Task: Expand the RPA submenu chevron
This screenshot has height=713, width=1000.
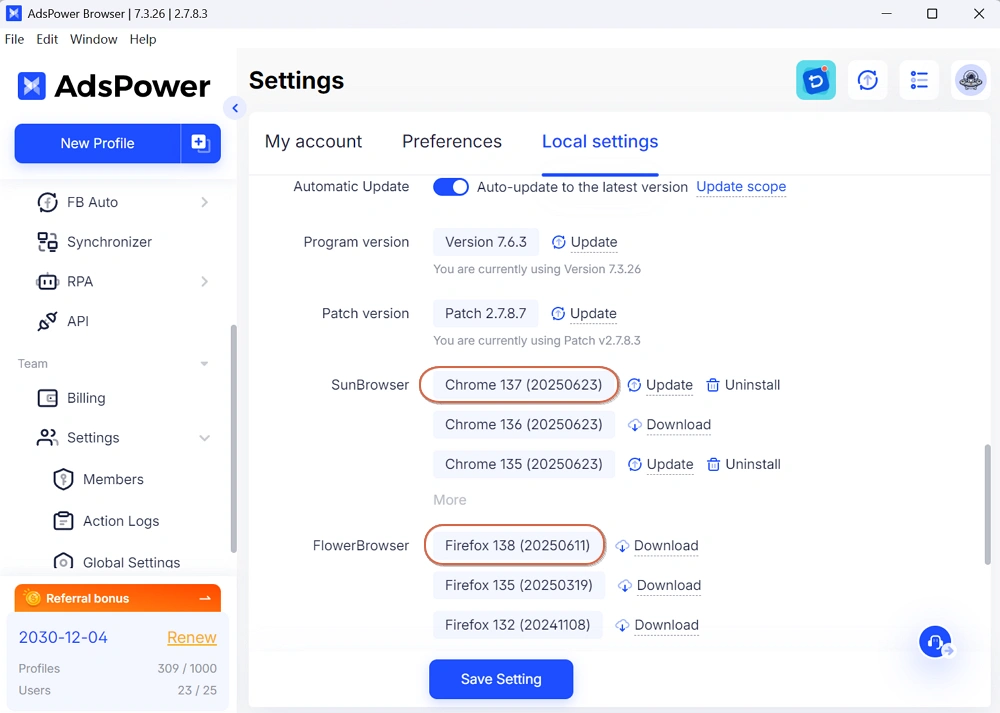Action: (x=205, y=281)
